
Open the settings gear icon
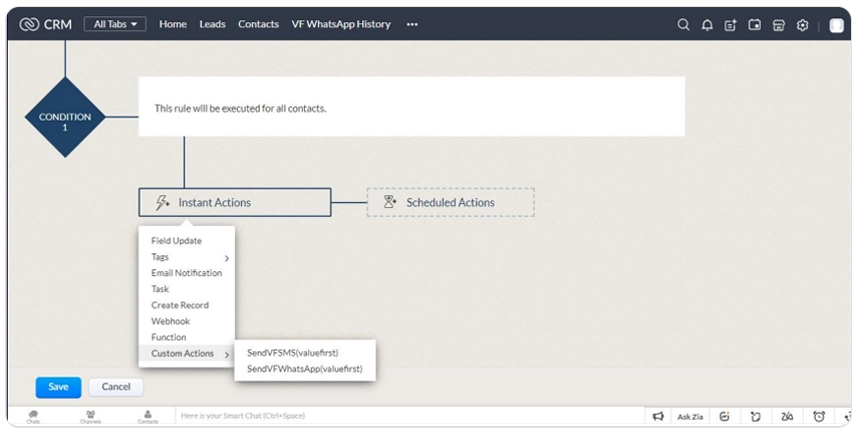tap(802, 25)
